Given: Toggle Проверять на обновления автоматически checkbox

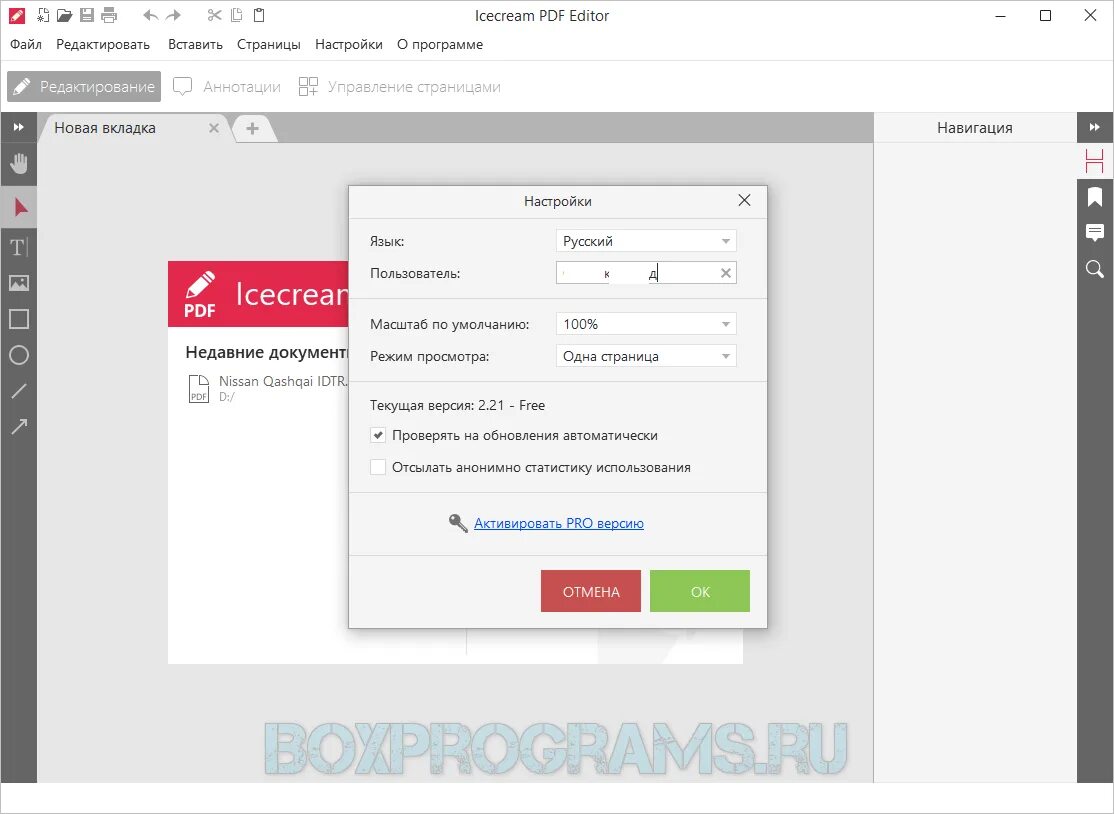Looking at the screenshot, I should click(x=378, y=435).
